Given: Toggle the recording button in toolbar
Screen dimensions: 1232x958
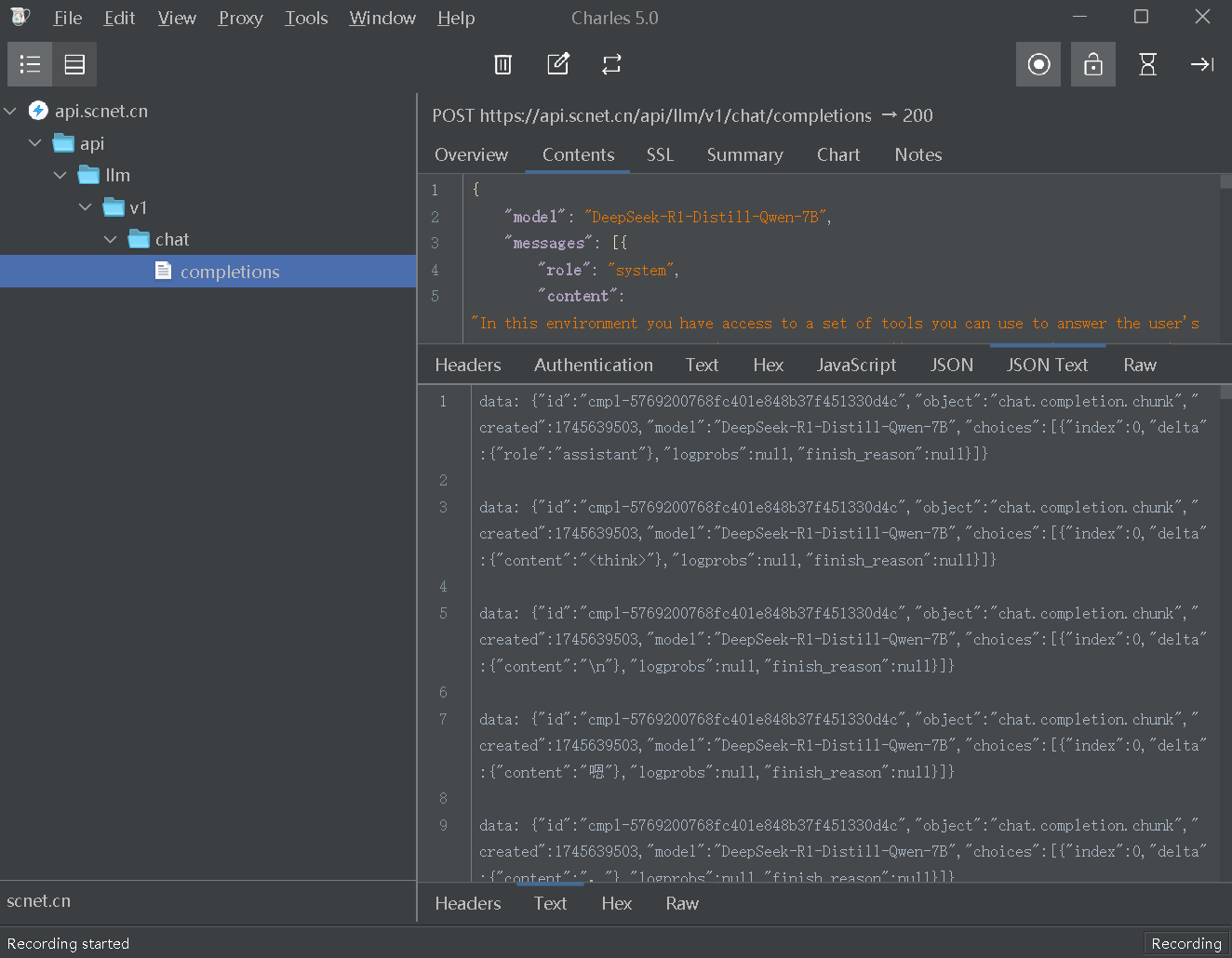Looking at the screenshot, I should tap(1038, 64).
